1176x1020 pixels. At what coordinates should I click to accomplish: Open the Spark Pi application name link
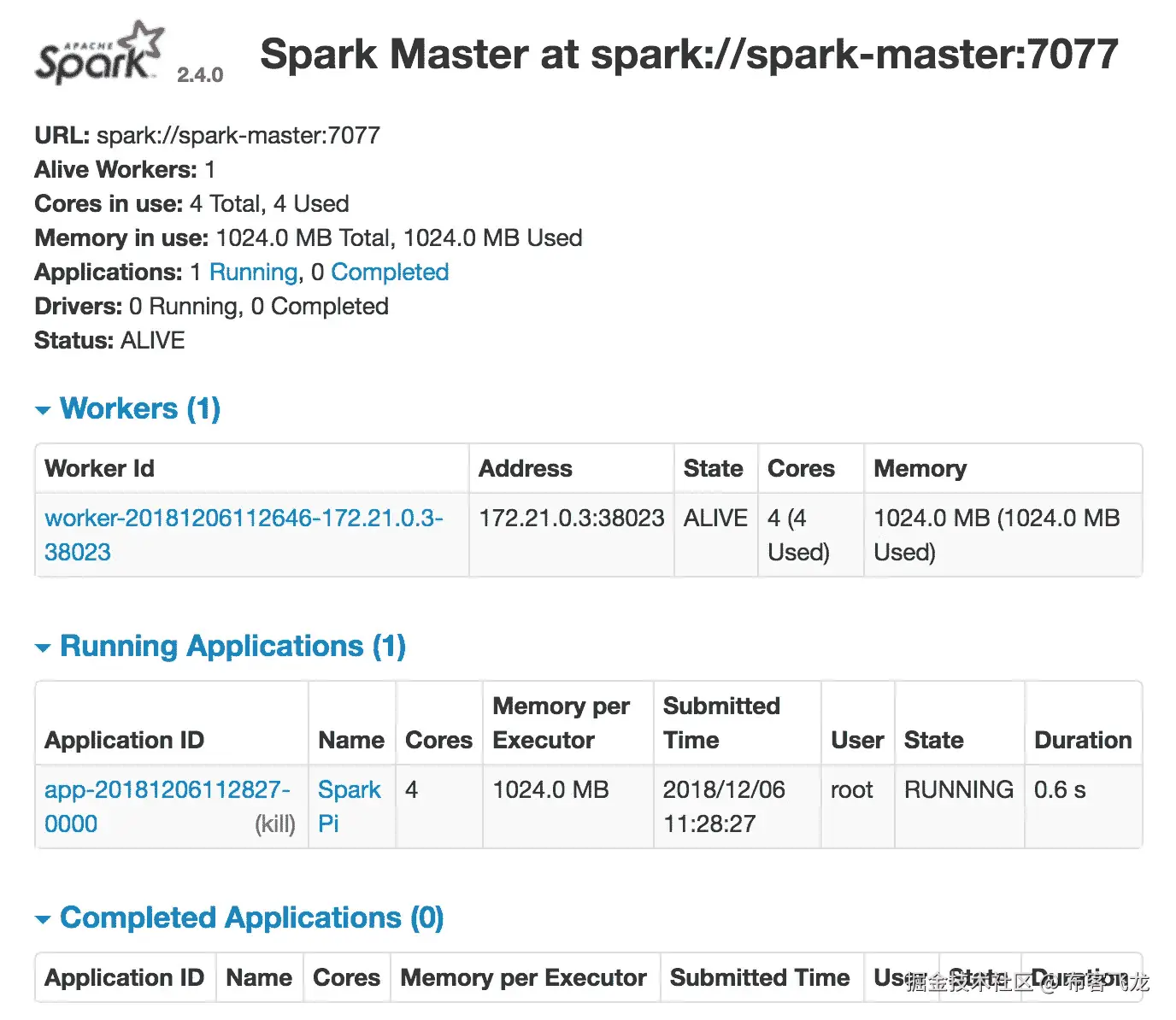[349, 806]
